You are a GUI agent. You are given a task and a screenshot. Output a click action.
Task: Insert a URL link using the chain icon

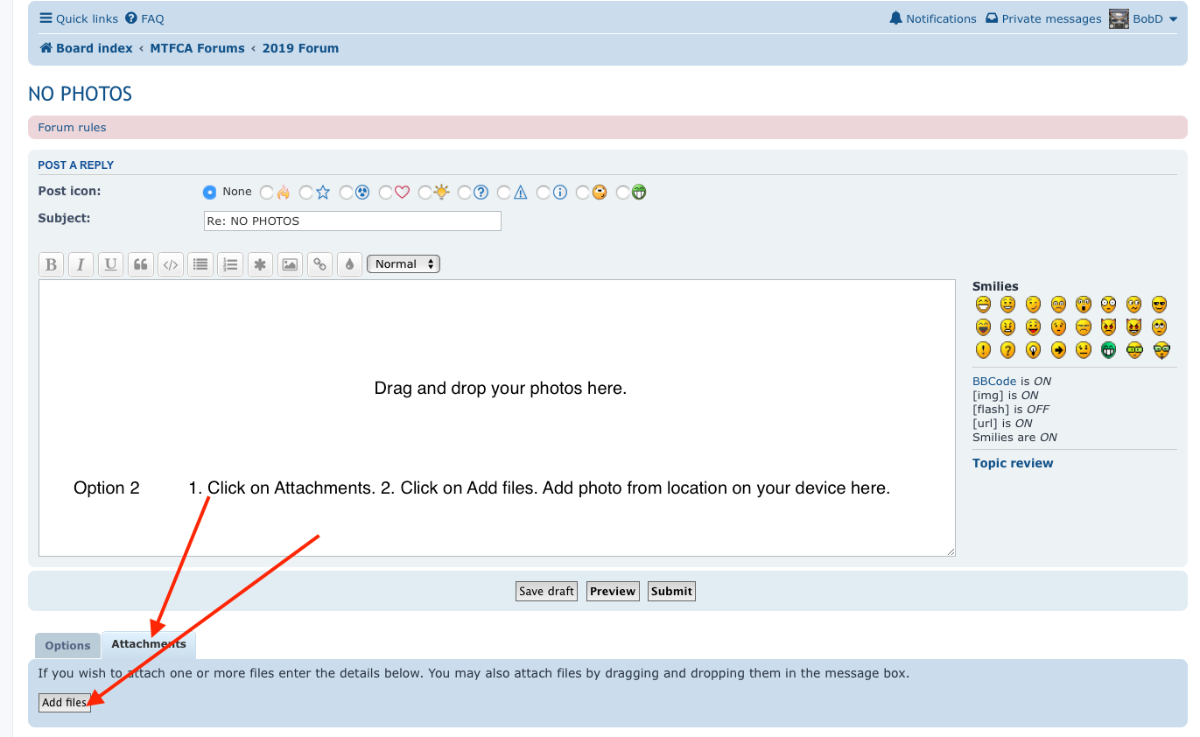(x=320, y=265)
